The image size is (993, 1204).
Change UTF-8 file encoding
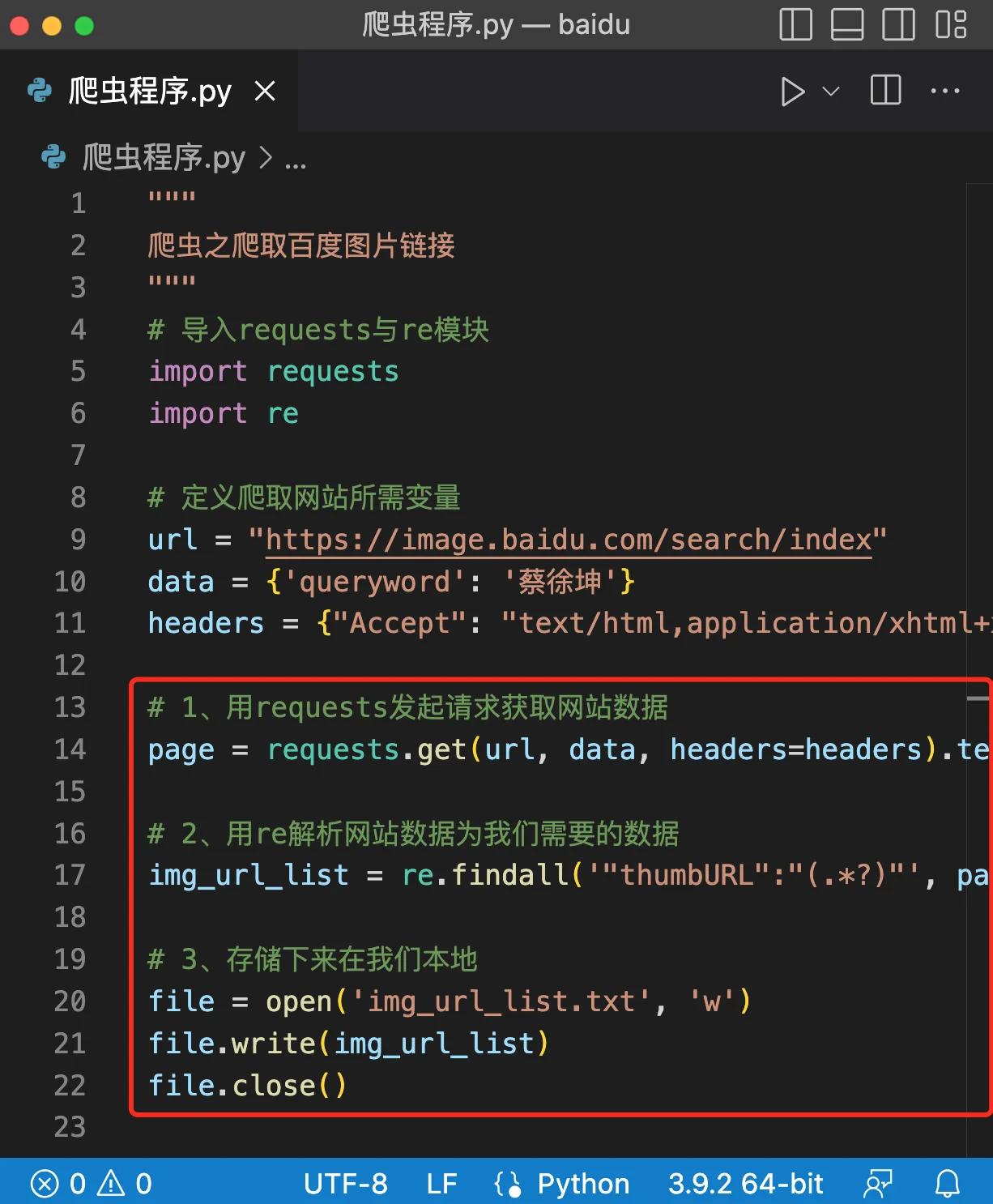(346, 1184)
